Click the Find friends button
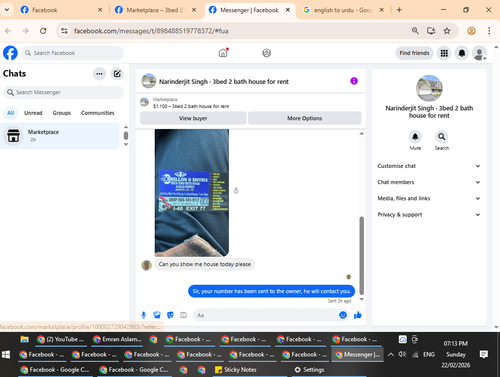Screen dimensions: 500x377 click(414, 53)
